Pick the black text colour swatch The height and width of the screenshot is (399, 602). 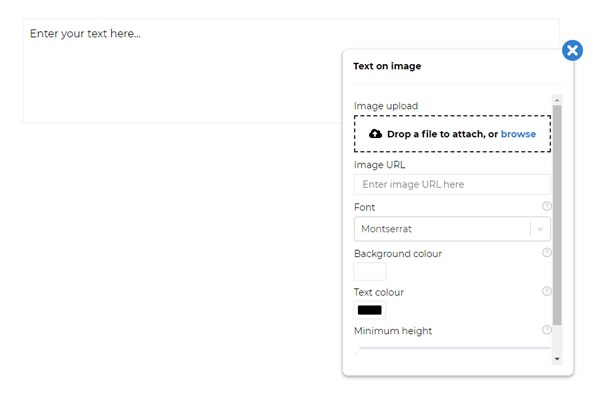(x=369, y=310)
